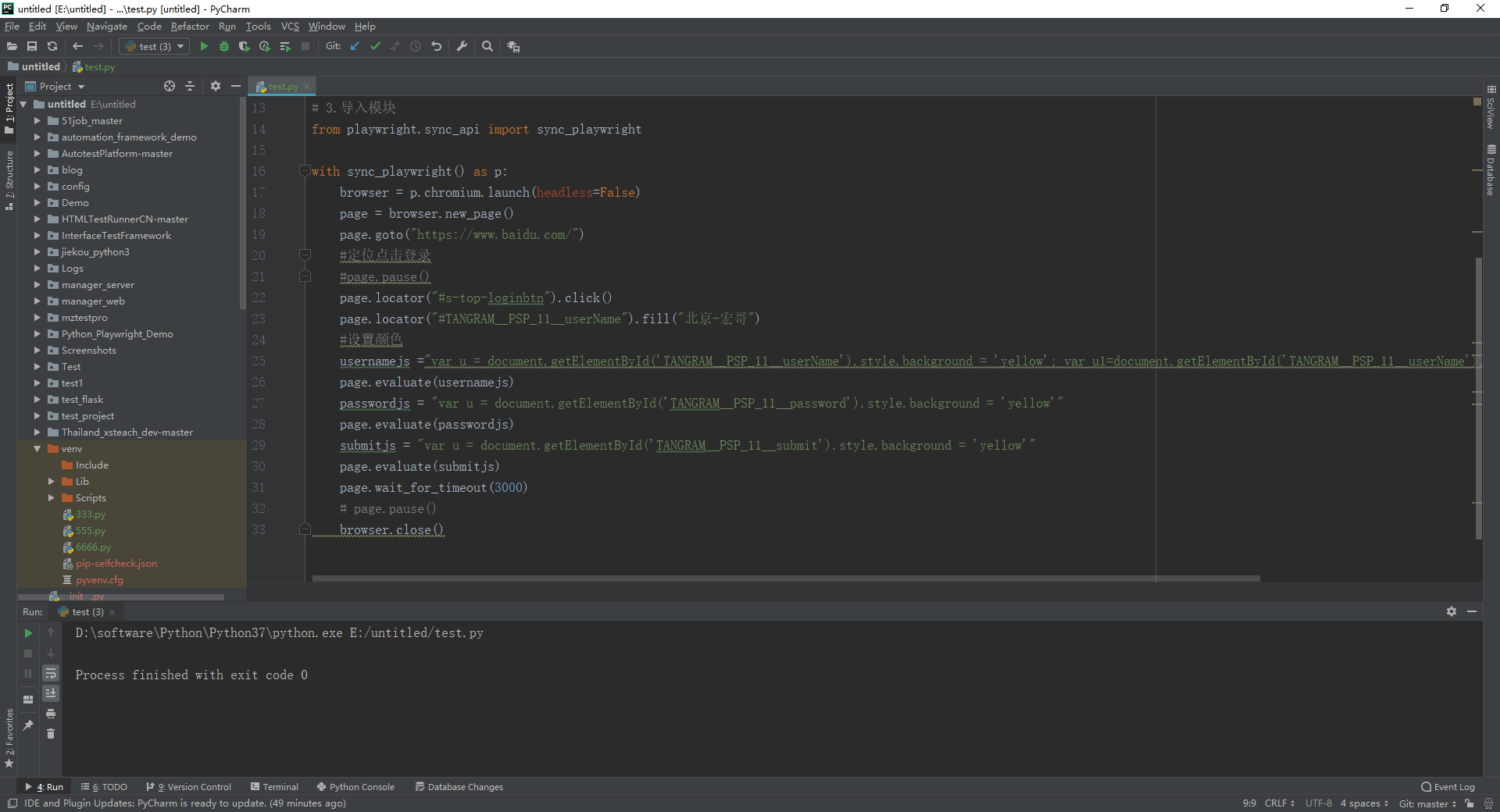Run test (3) with coverage
The height and width of the screenshot is (812, 1500).
[245, 46]
